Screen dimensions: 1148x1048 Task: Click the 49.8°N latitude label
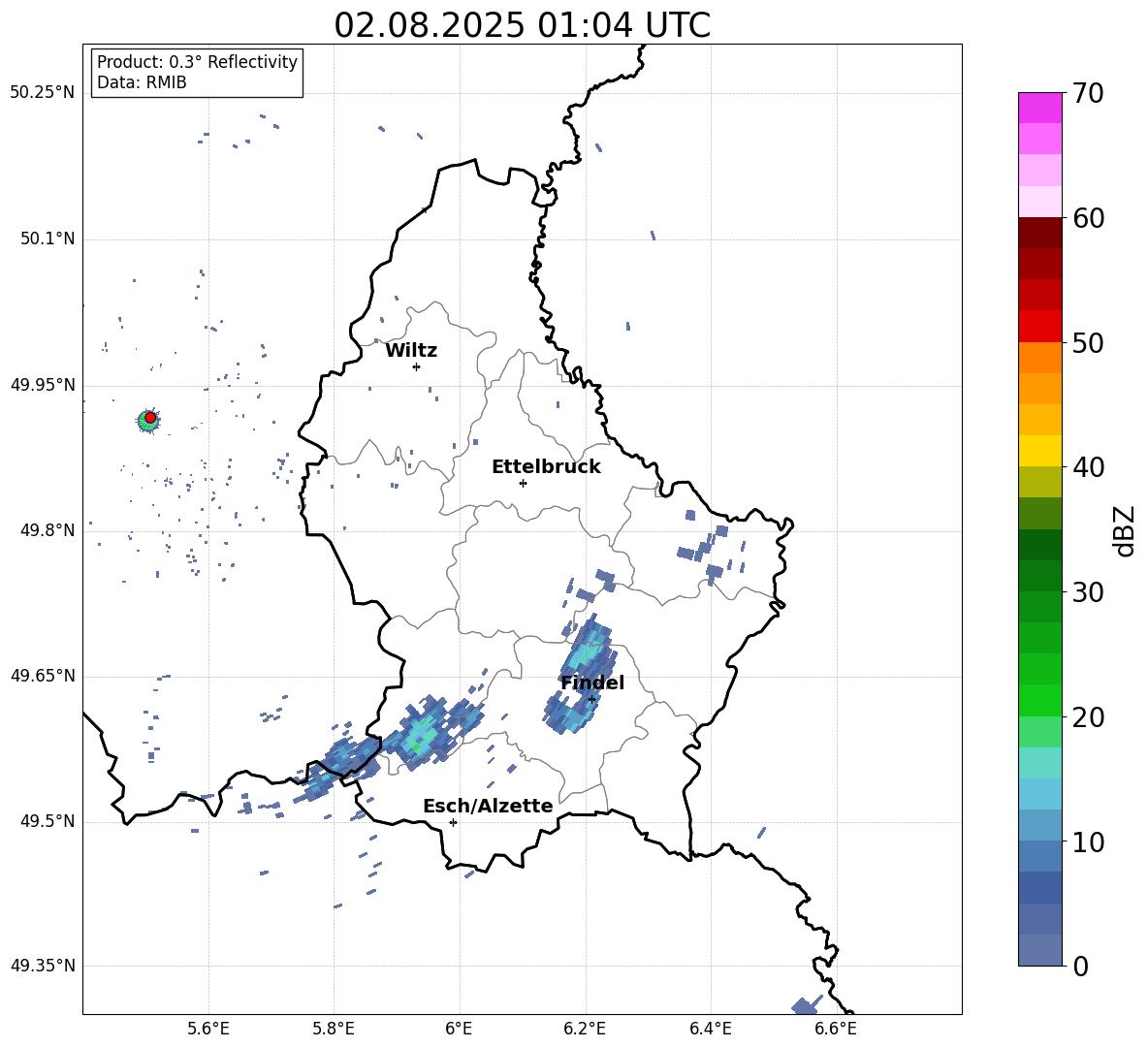(x=48, y=530)
